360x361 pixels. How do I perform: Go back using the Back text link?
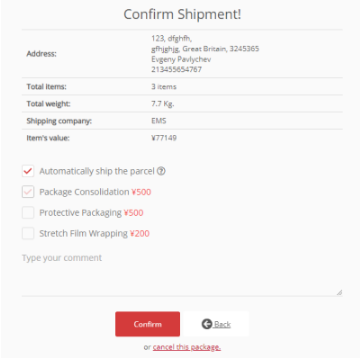coord(222,324)
